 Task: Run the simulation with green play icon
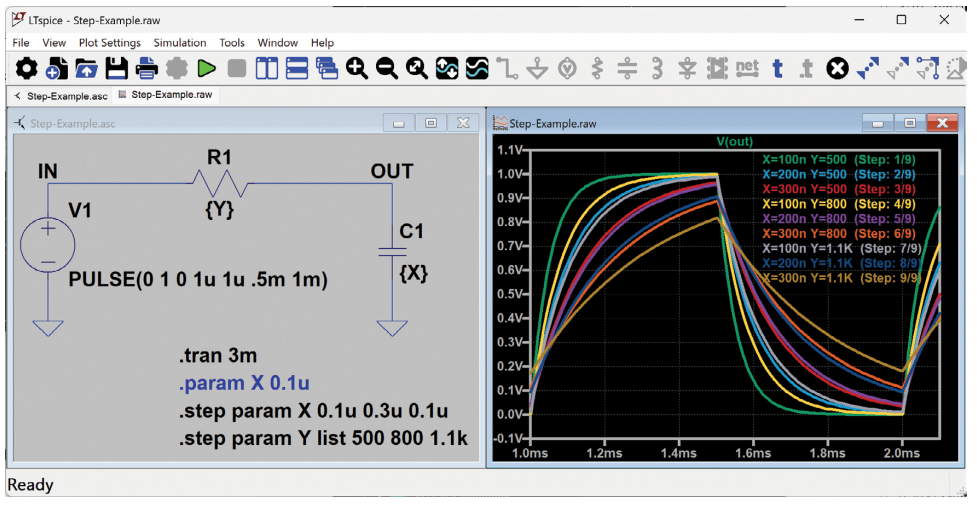pyautogui.click(x=206, y=68)
